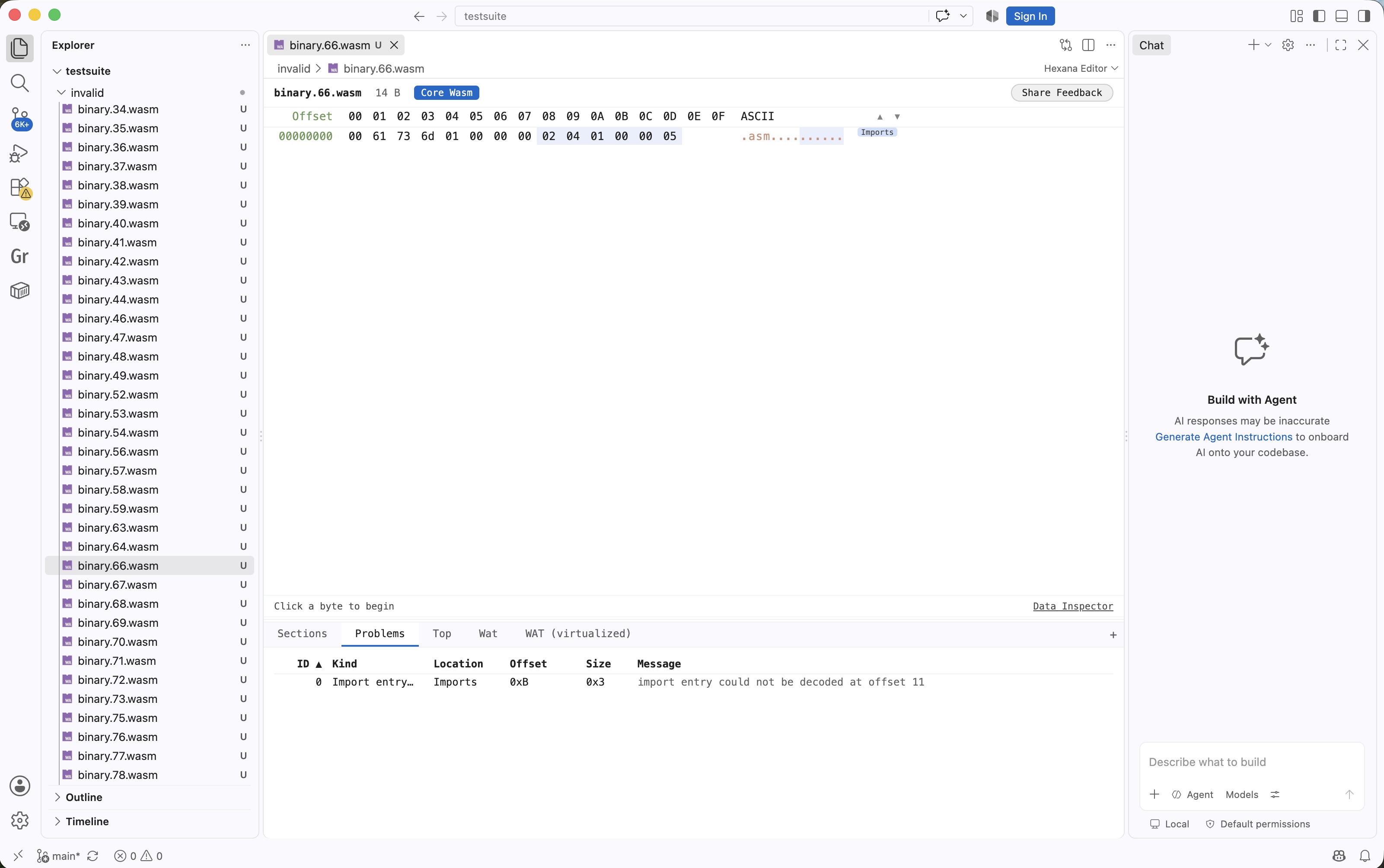Switch to the WAT (virtualized) tab
Screen dimensions: 1384x868
577,633
